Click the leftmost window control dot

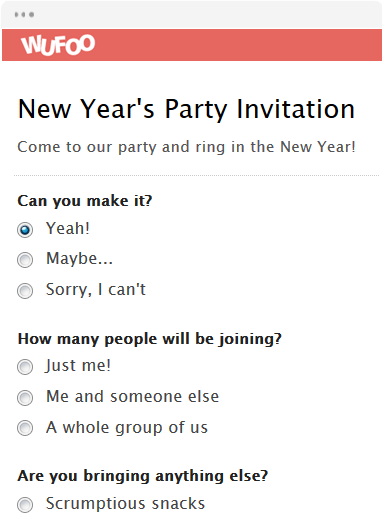point(16,14)
